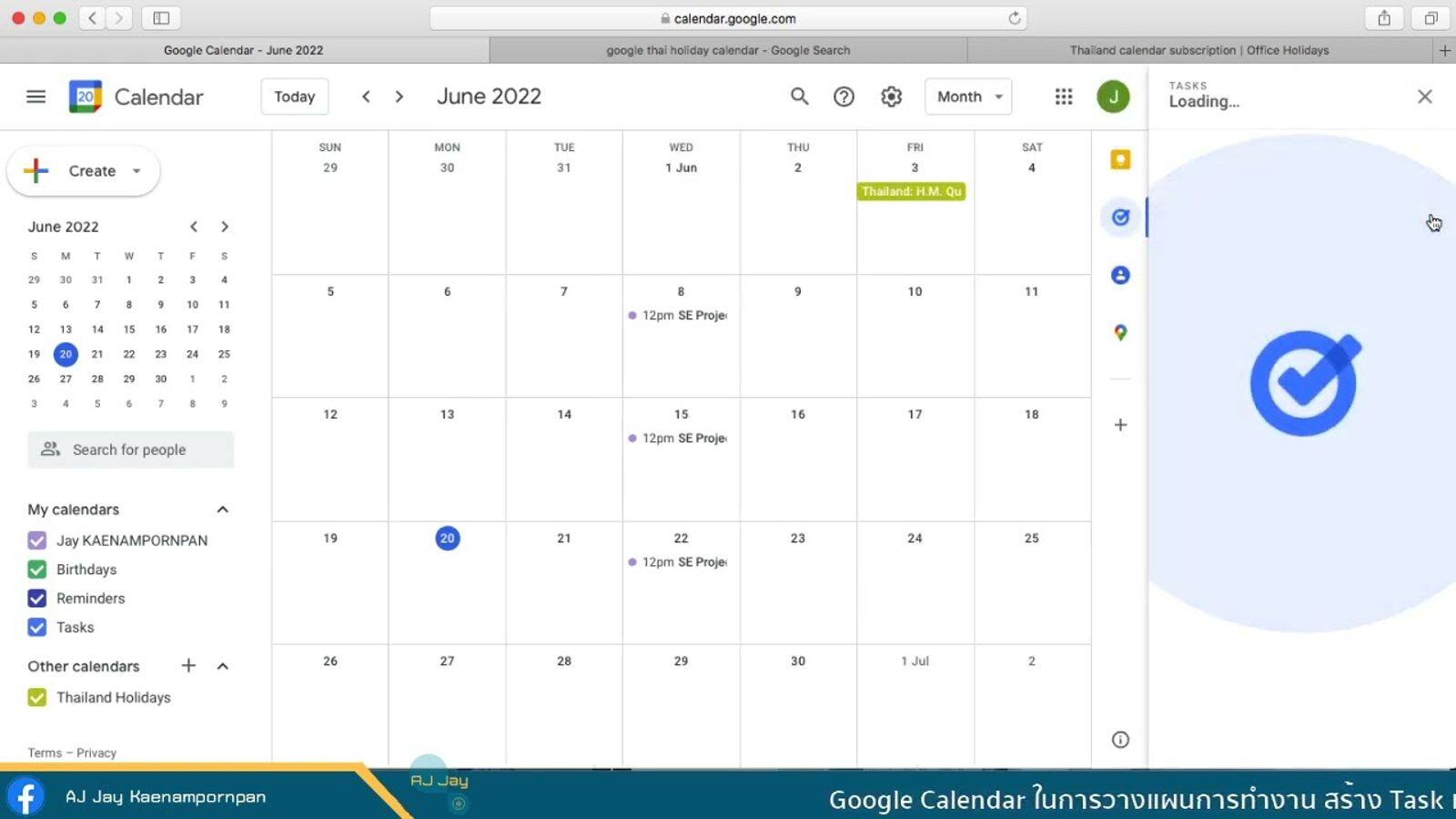Open the Terms link
This screenshot has width=1456, height=819.
(x=45, y=753)
